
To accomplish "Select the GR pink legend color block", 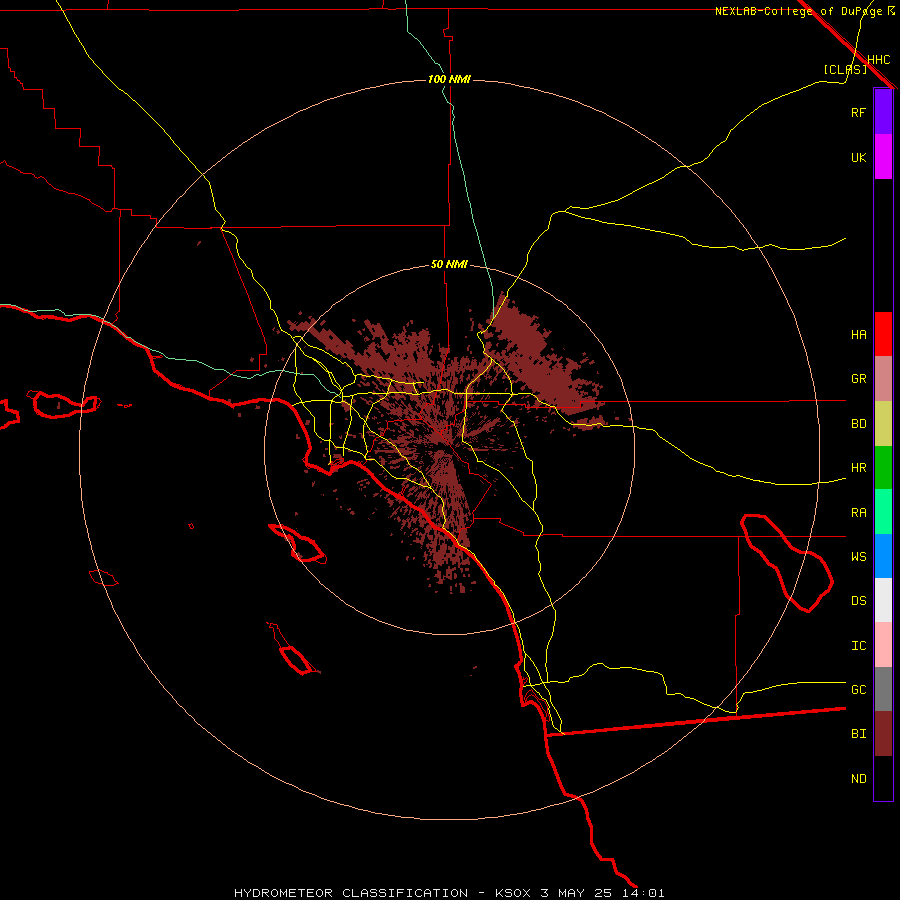I will (x=883, y=379).
